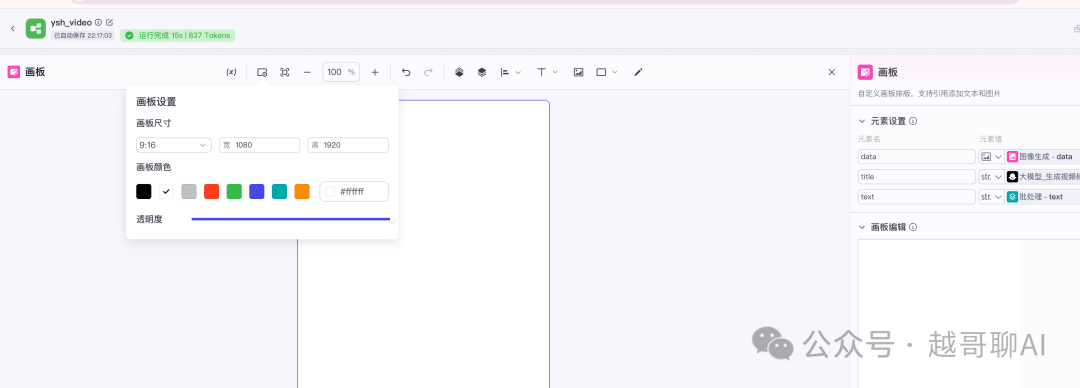1080x388 pixels.
Task: Click the info icon beside 画板编辑
Action: click(913, 227)
